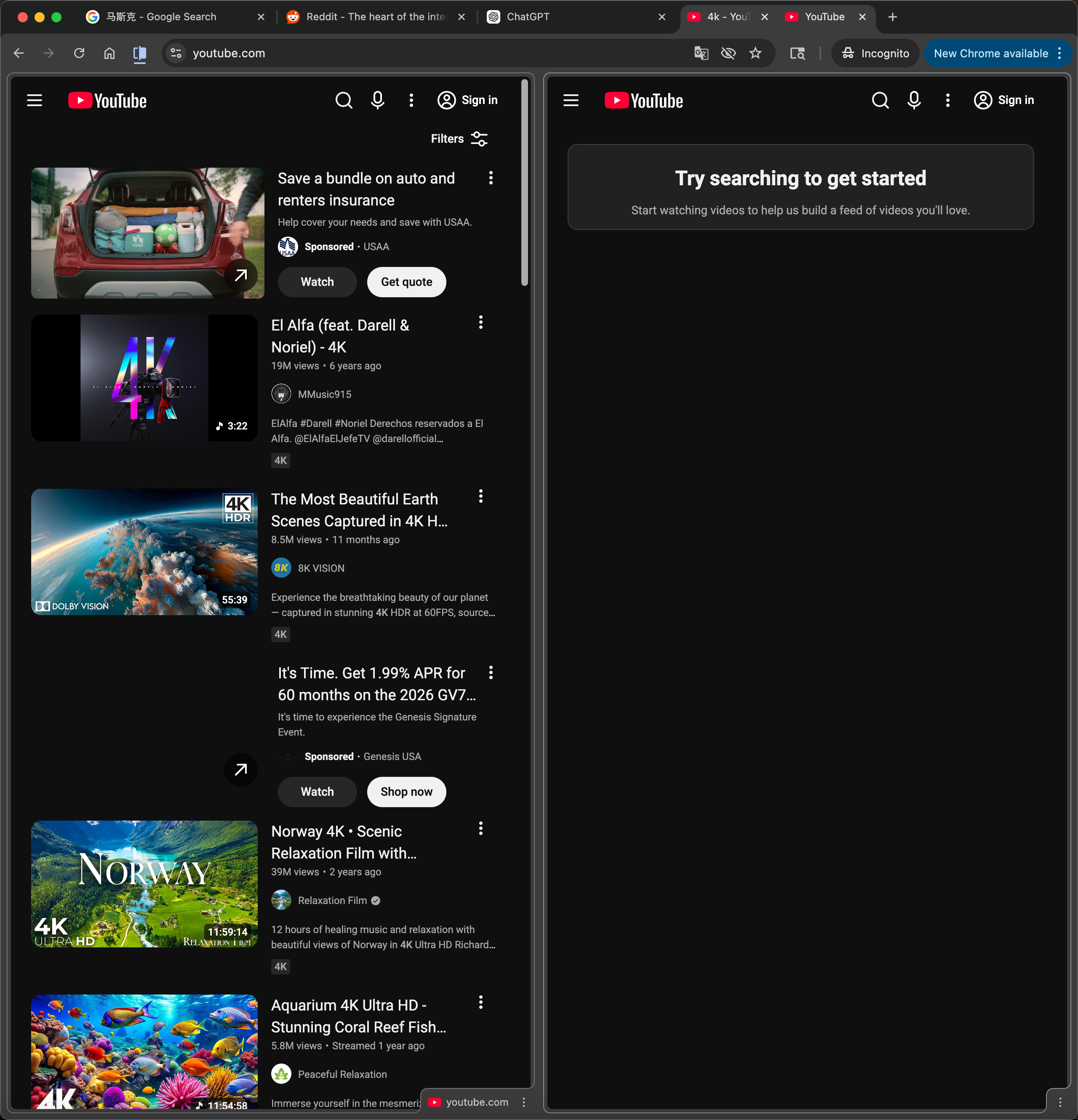This screenshot has width=1078, height=1120.
Task: Open the Most Beautiful Earth Scenes thumbnail
Action: pos(144,552)
